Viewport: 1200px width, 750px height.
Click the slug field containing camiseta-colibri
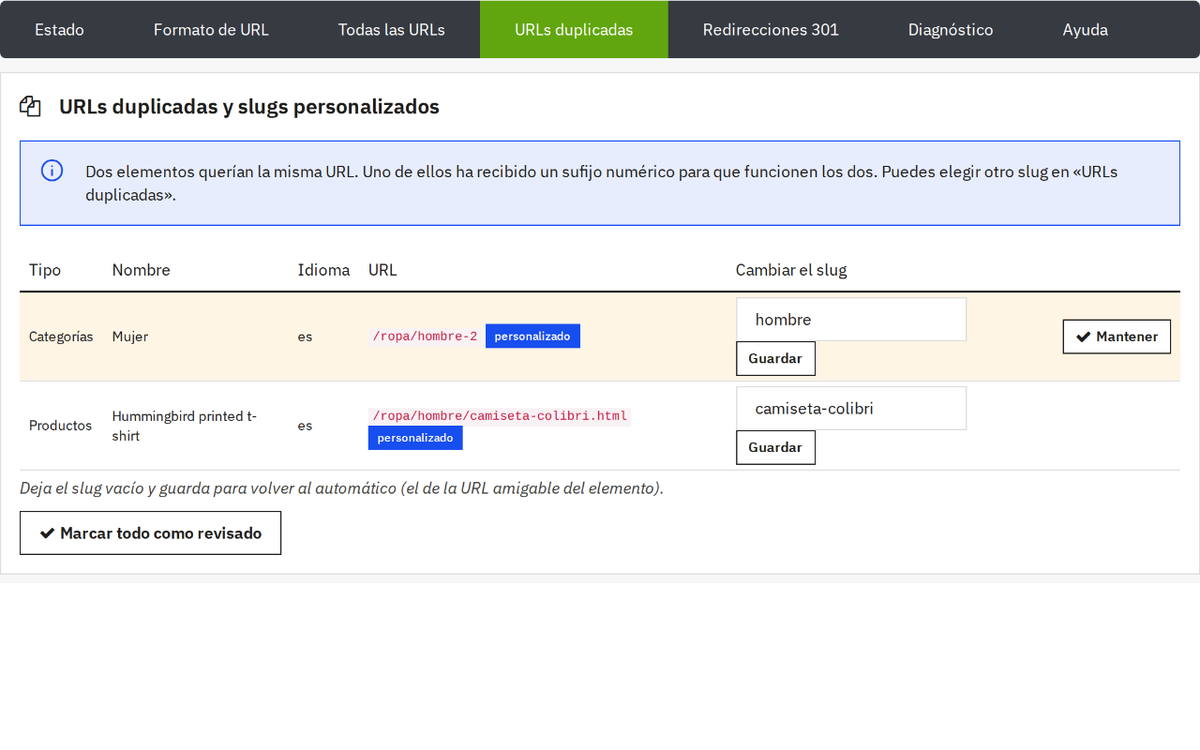[x=851, y=408]
